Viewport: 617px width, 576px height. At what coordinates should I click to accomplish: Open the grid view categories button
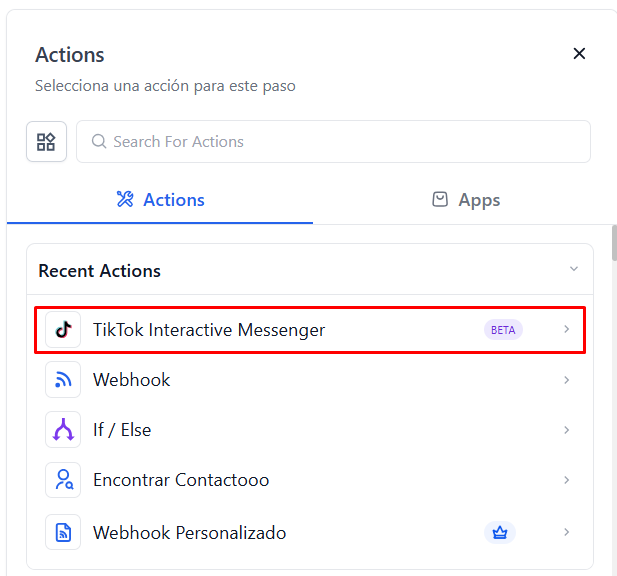coord(46,142)
